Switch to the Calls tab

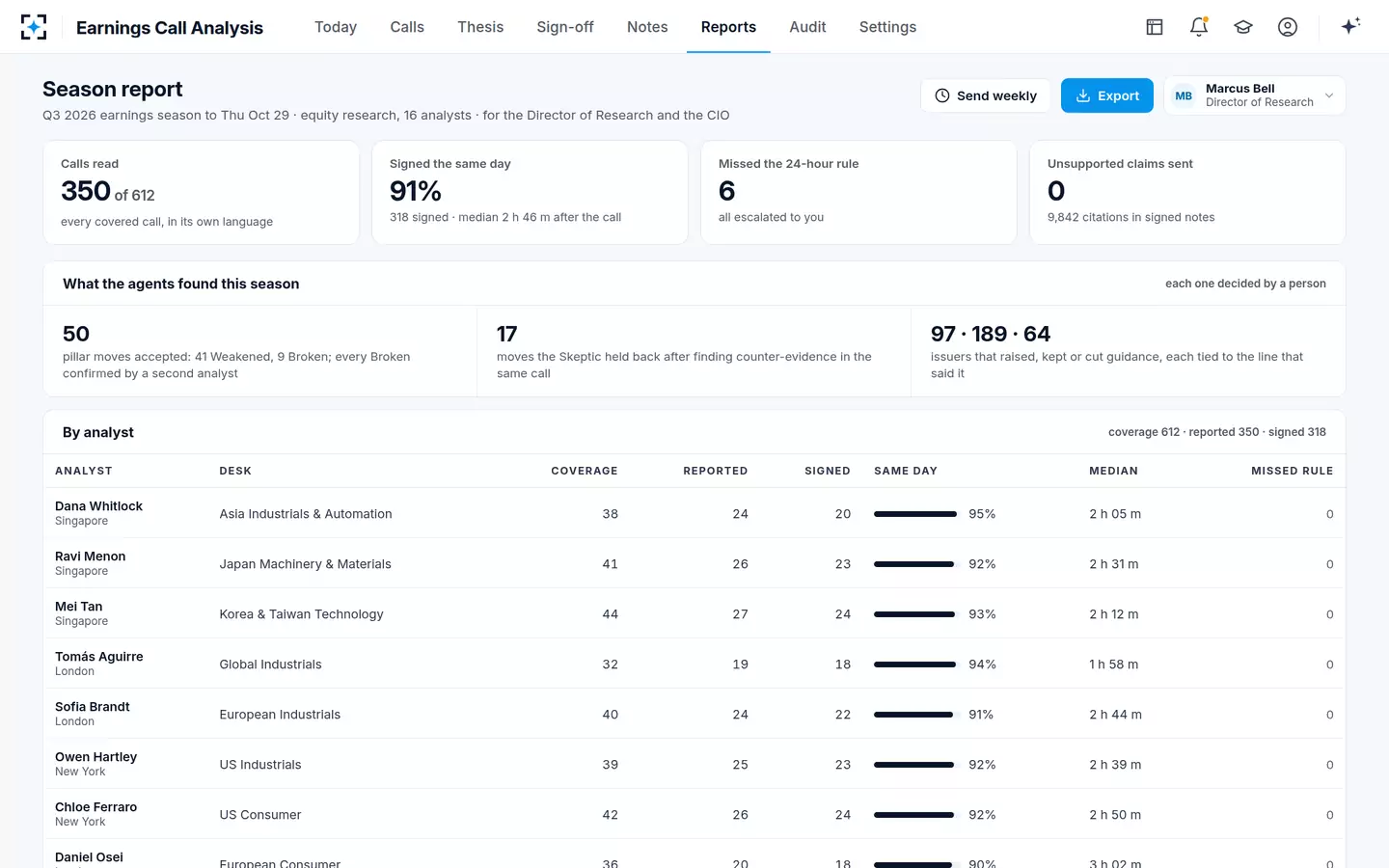[x=407, y=27]
